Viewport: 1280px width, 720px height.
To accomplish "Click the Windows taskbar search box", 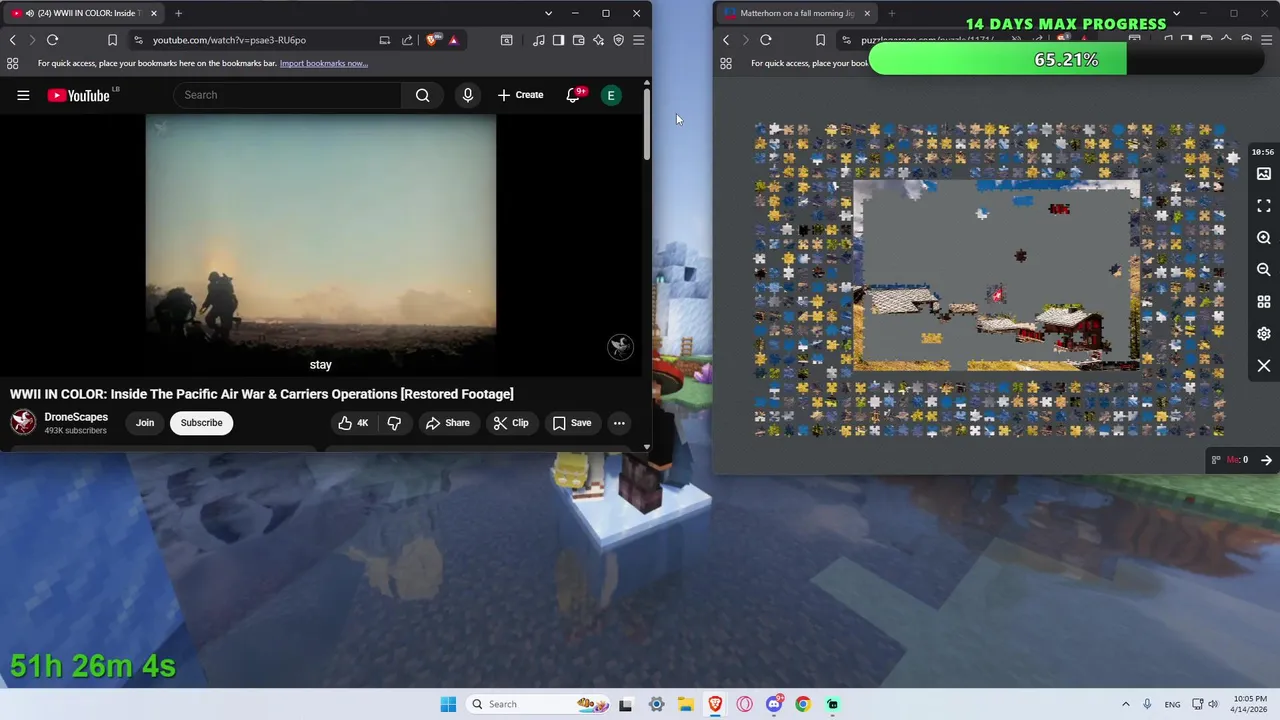I will tap(540, 704).
